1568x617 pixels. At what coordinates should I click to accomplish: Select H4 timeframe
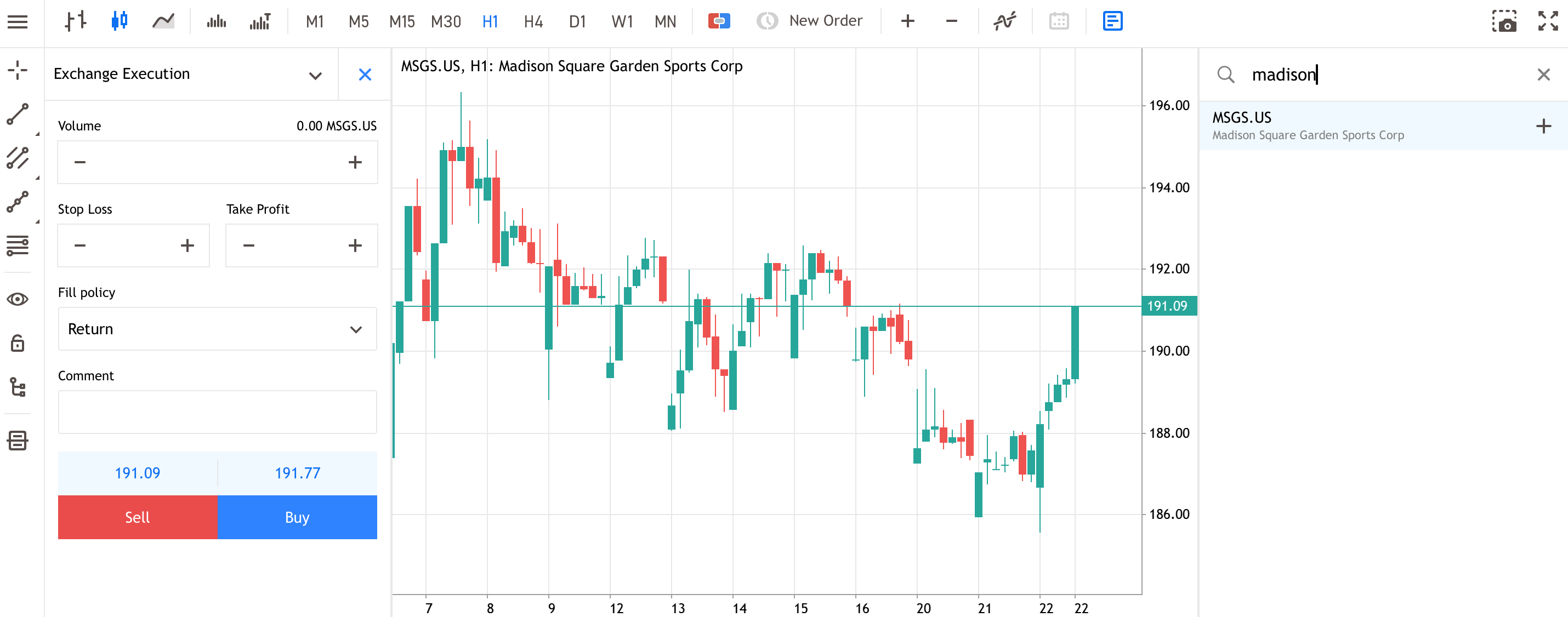pyautogui.click(x=533, y=22)
